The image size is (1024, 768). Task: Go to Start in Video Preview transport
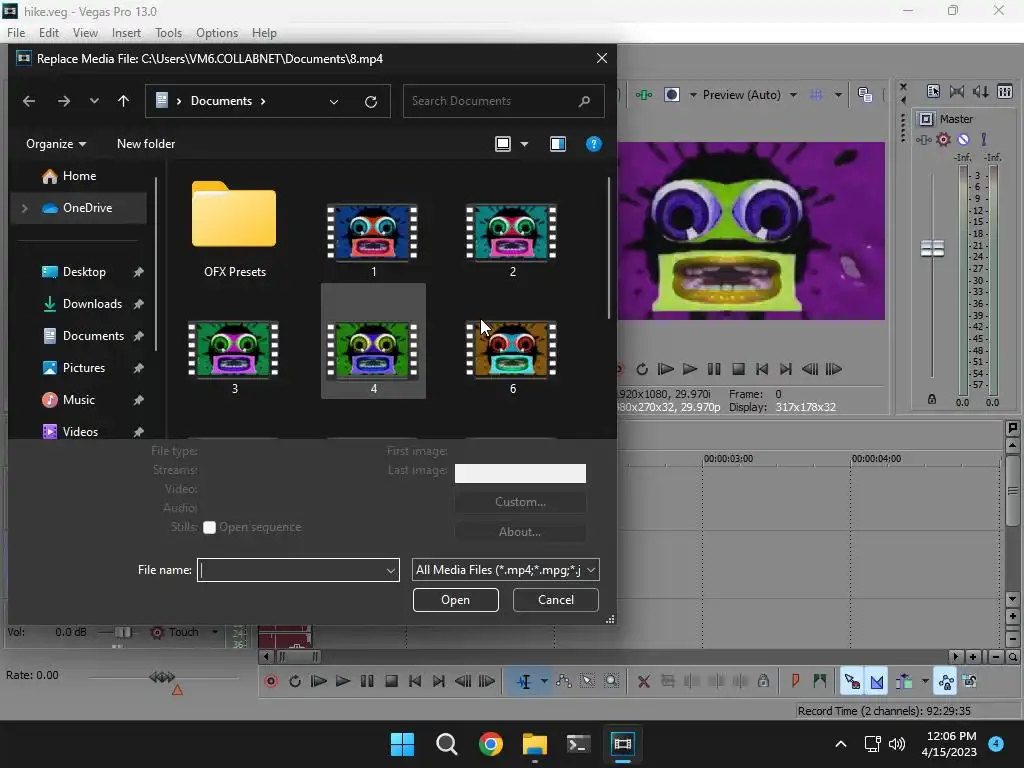(x=761, y=369)
